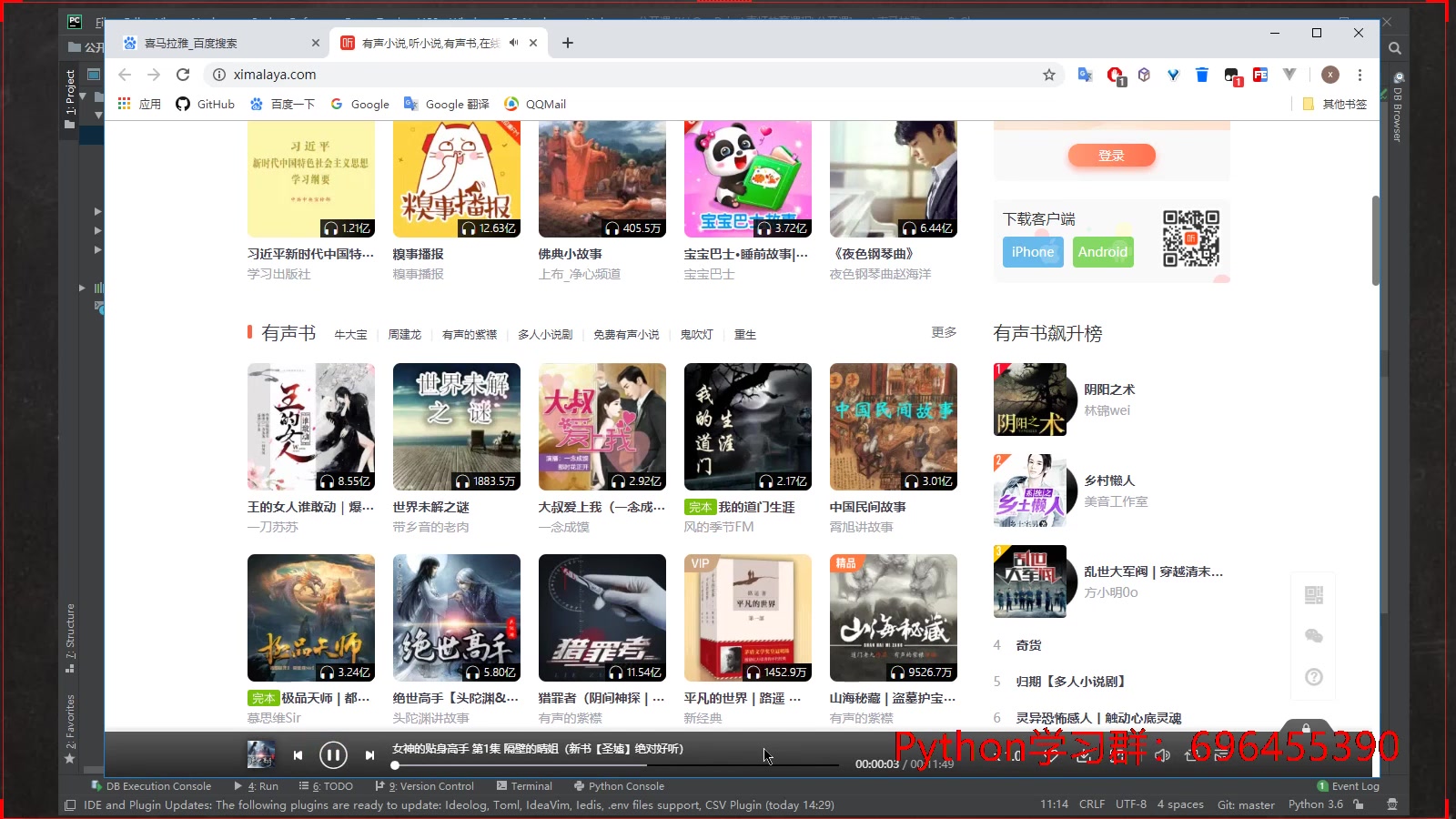Change the Python 3.6 interpreter in status bar
Viewport: 1456px width, 819px height.
click(1315, 804)
